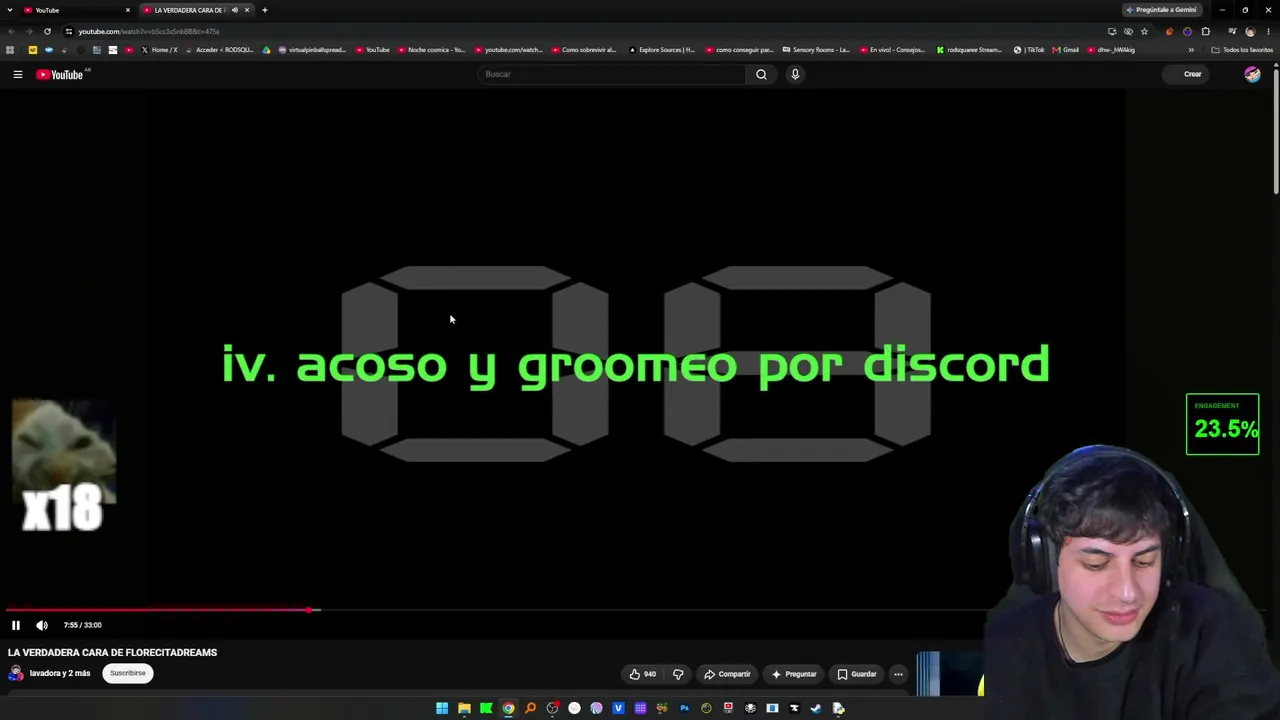
Task: Open the Sensory Rooms bookmark
Action: pos(816,50)
